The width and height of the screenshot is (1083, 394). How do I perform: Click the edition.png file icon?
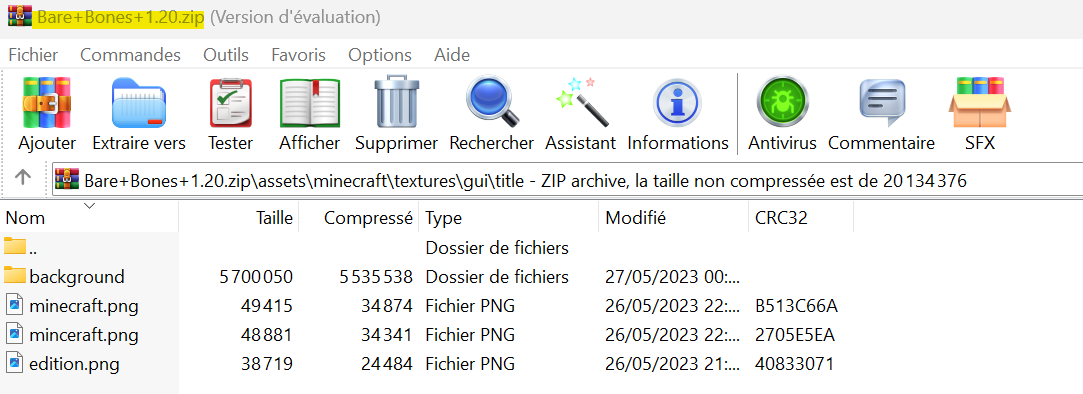pyautogui.click(x=15, y=363)
